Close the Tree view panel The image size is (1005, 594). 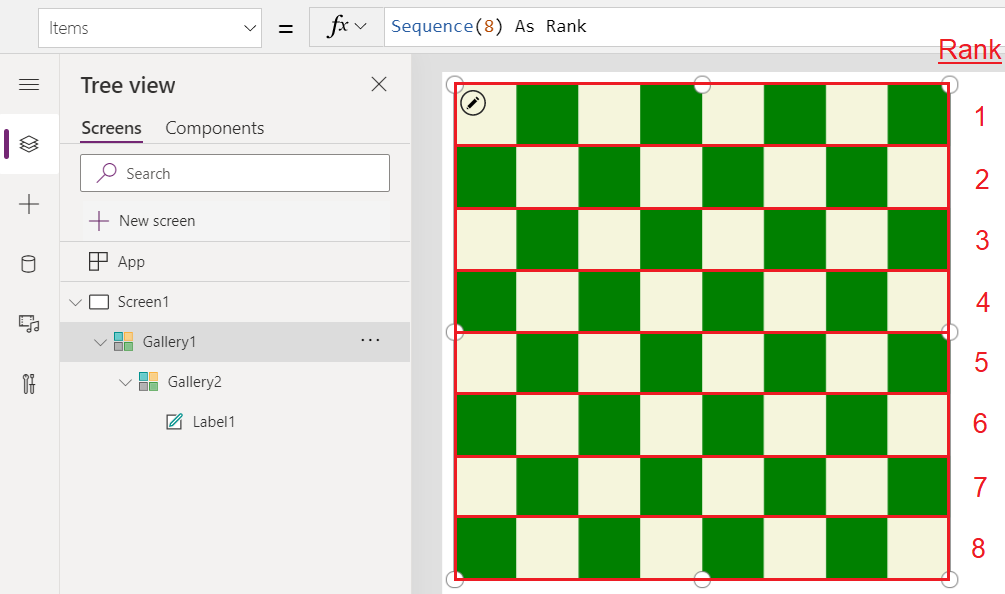tap(378, 84)
